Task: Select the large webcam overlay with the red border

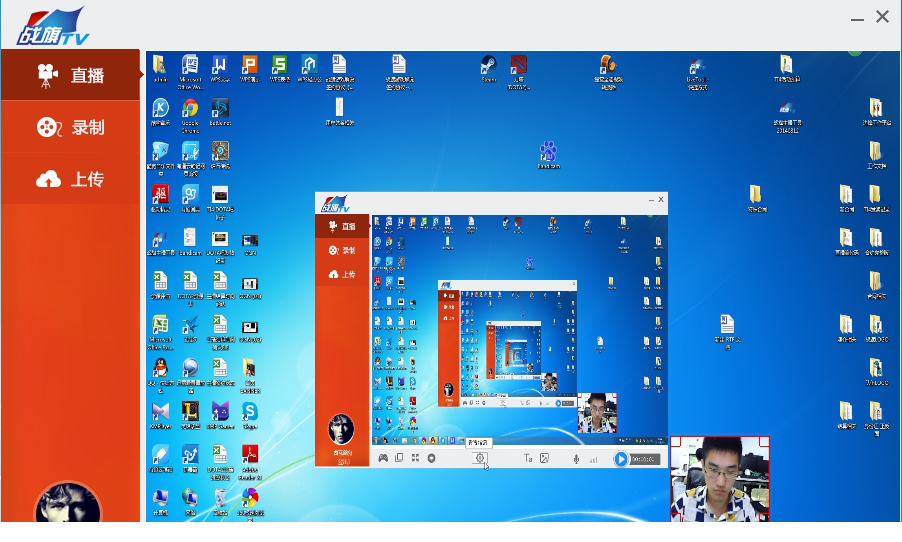Action: [x=720, y=479]
